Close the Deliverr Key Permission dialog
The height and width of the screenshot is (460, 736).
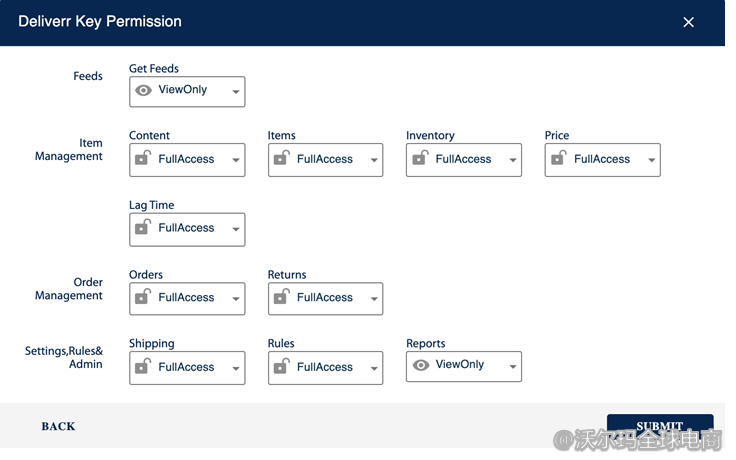pos(688,22)
